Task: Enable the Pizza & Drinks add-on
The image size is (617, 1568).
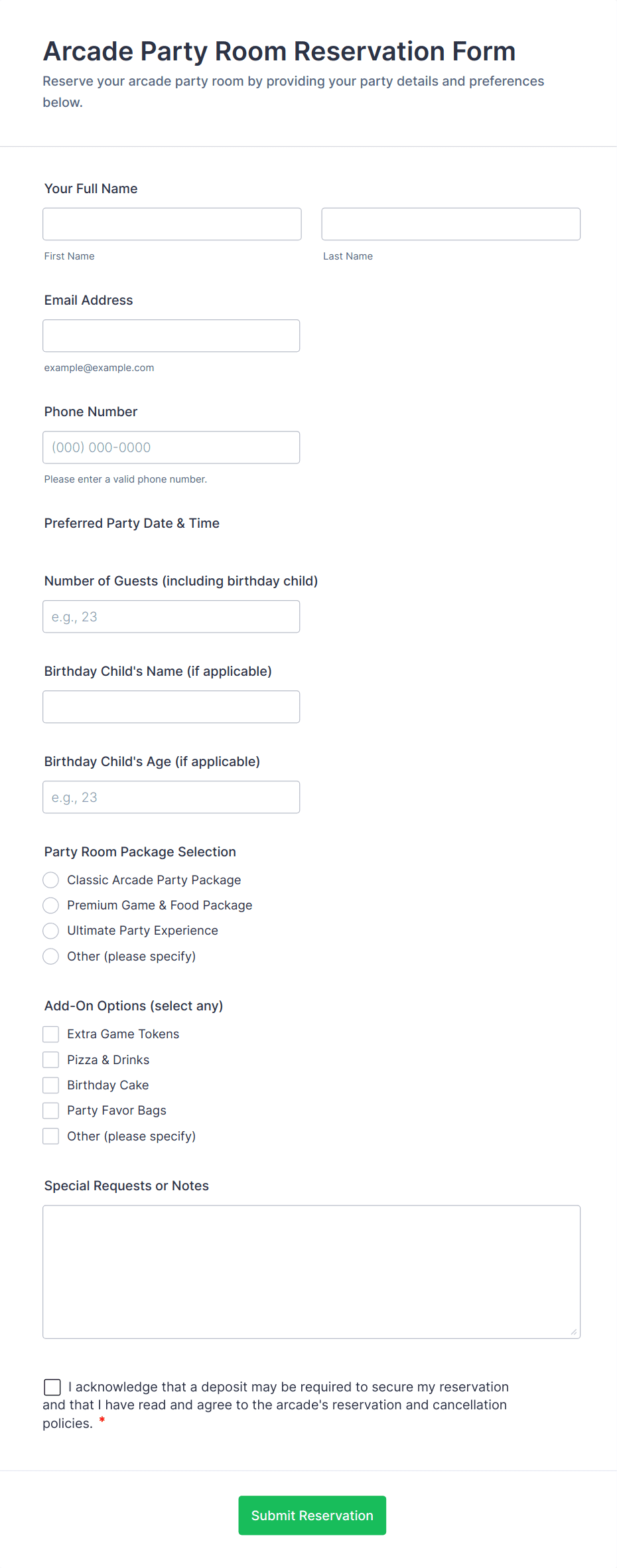Action: click(51, 1059)
